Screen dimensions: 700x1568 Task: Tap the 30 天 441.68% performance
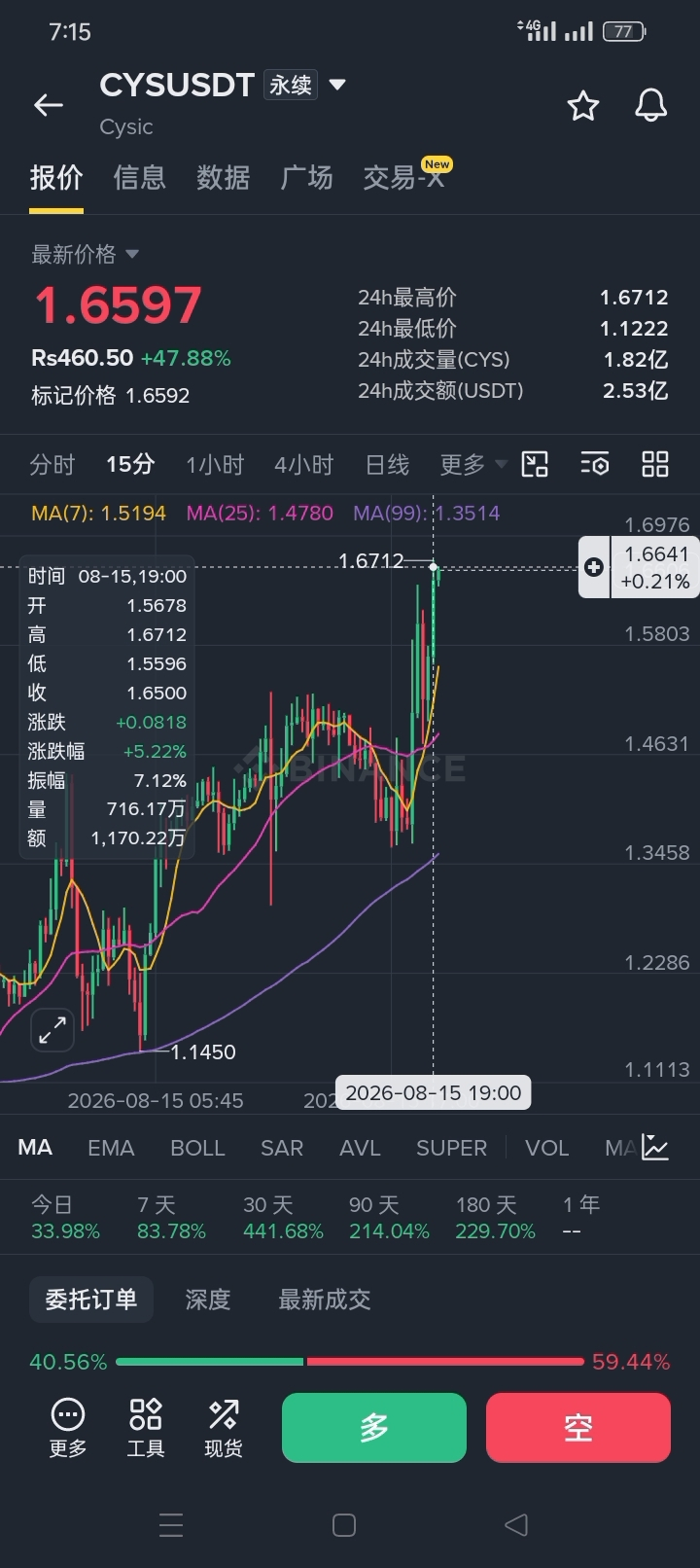[283, 1218]
